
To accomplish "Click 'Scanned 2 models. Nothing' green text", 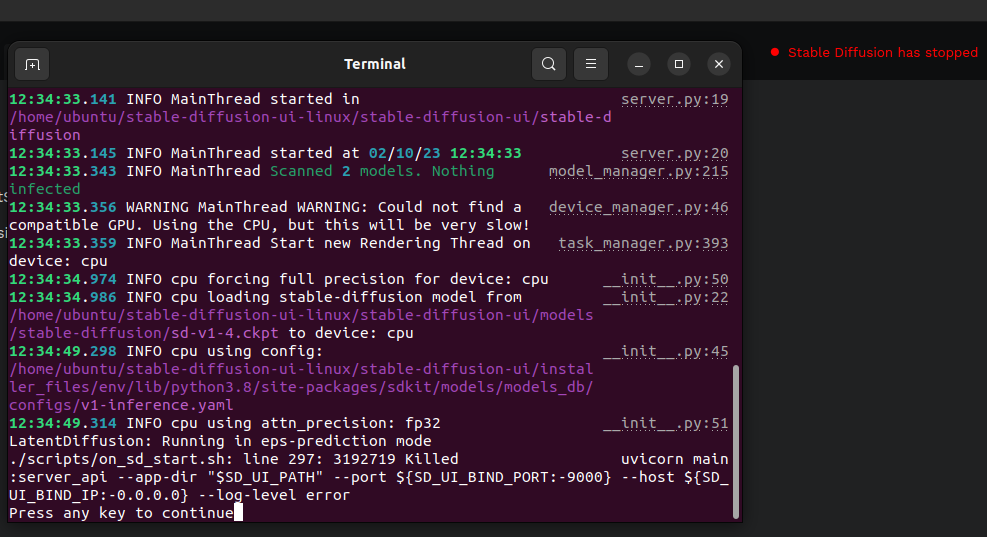I will (382, 171).
